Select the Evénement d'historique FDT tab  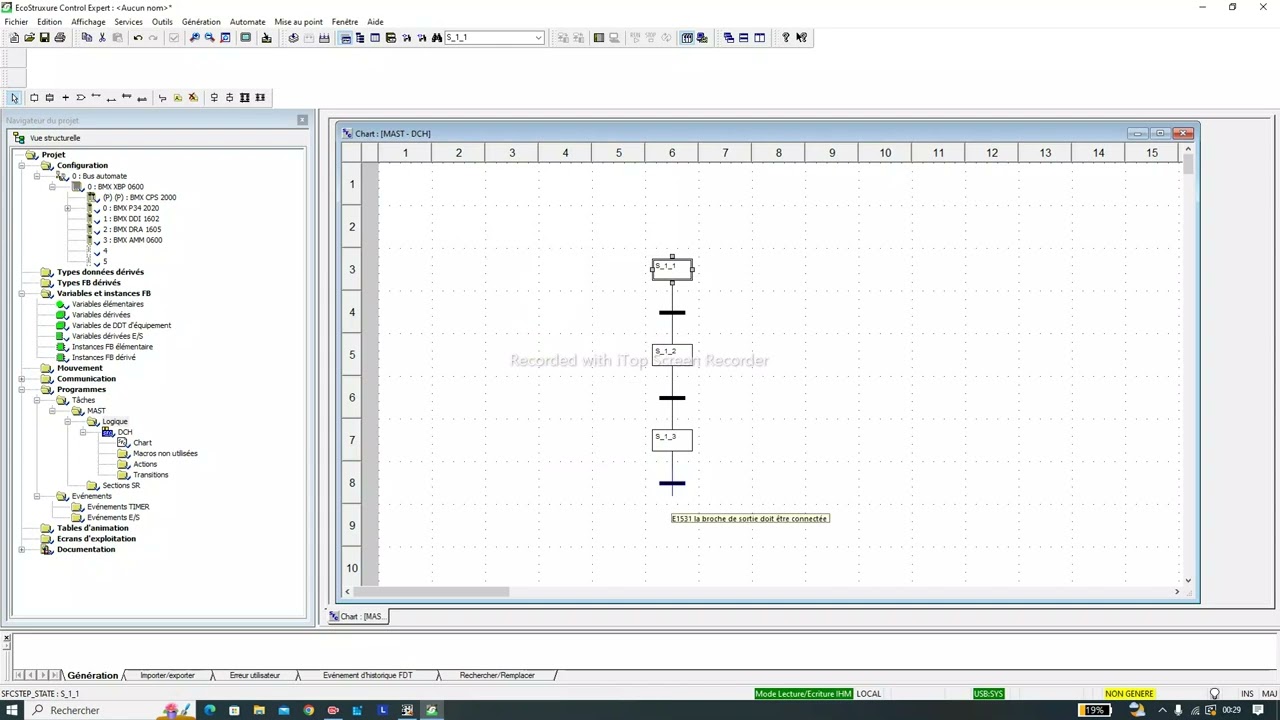(367, 676)
